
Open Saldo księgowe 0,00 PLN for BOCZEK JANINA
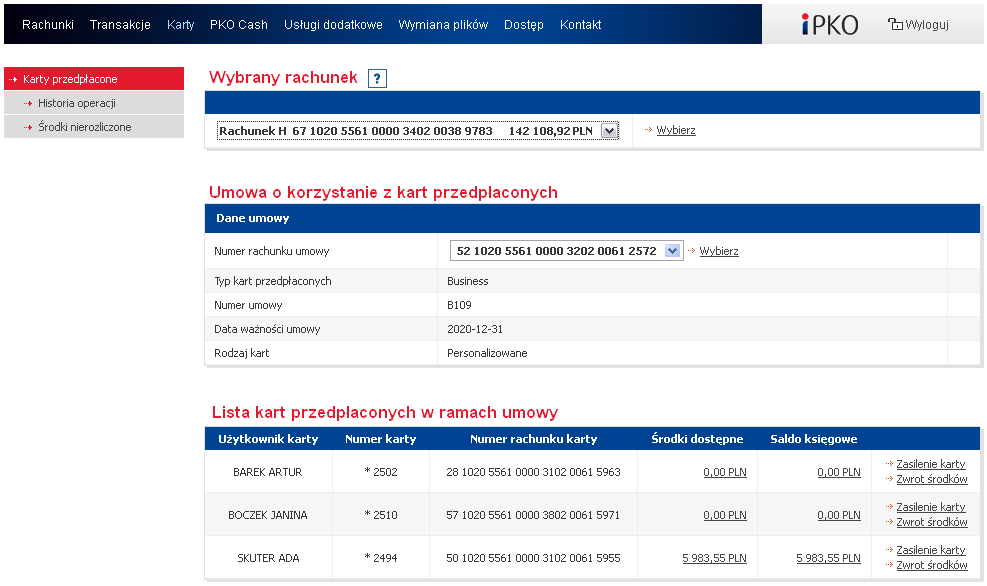[x=838, y=515]
